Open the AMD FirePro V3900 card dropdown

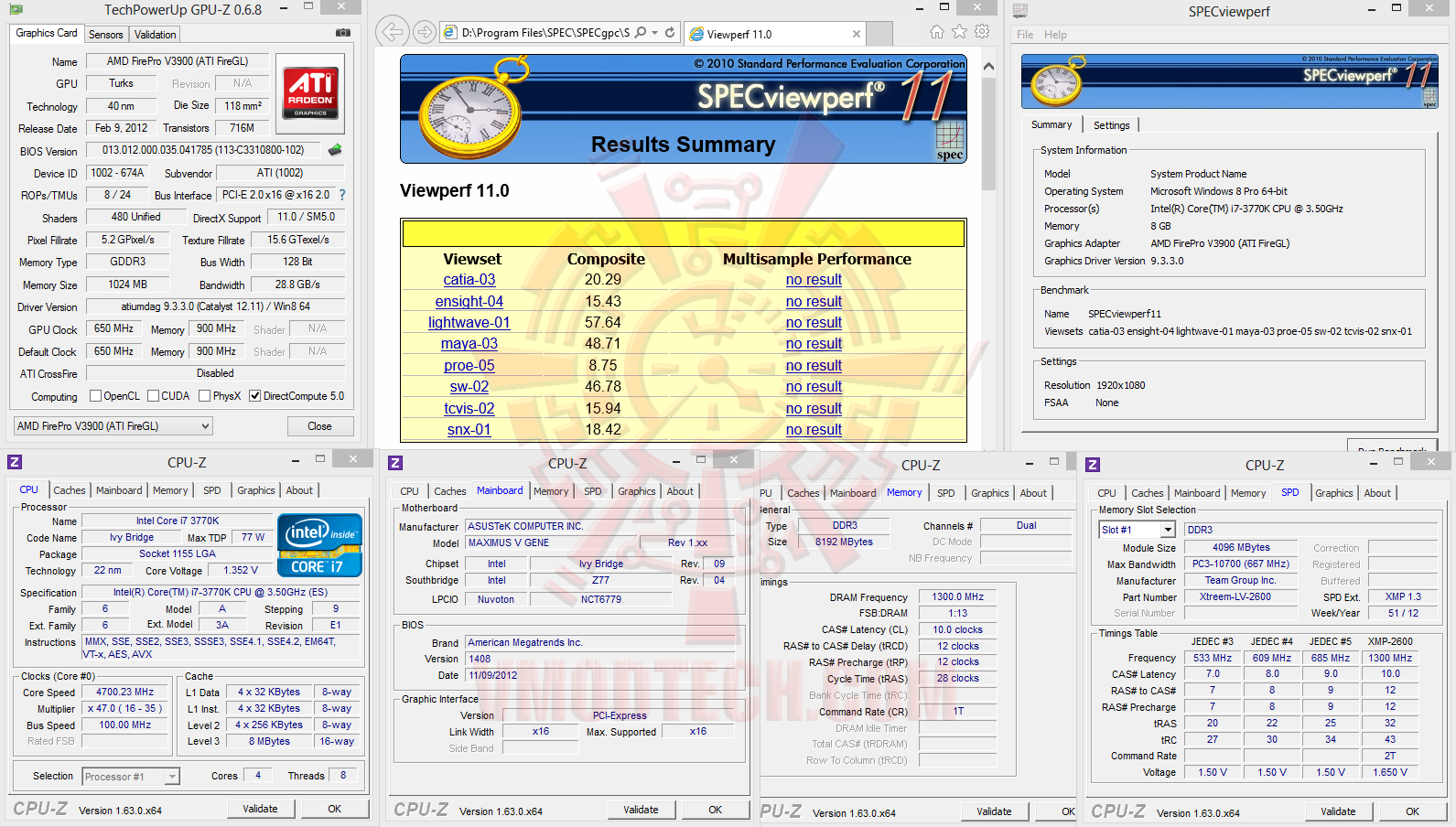point(113,426)
